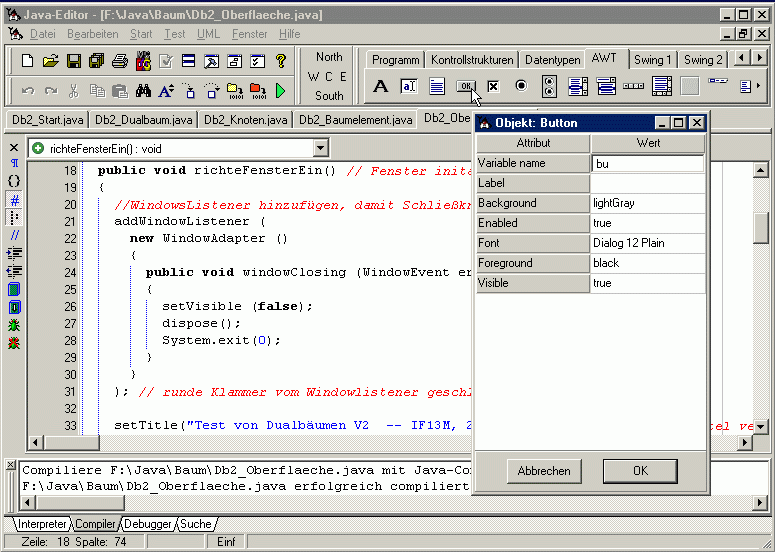Click the printer icon in toolbar
Viewport: 775px width, 552px height.
pos(120,61)
